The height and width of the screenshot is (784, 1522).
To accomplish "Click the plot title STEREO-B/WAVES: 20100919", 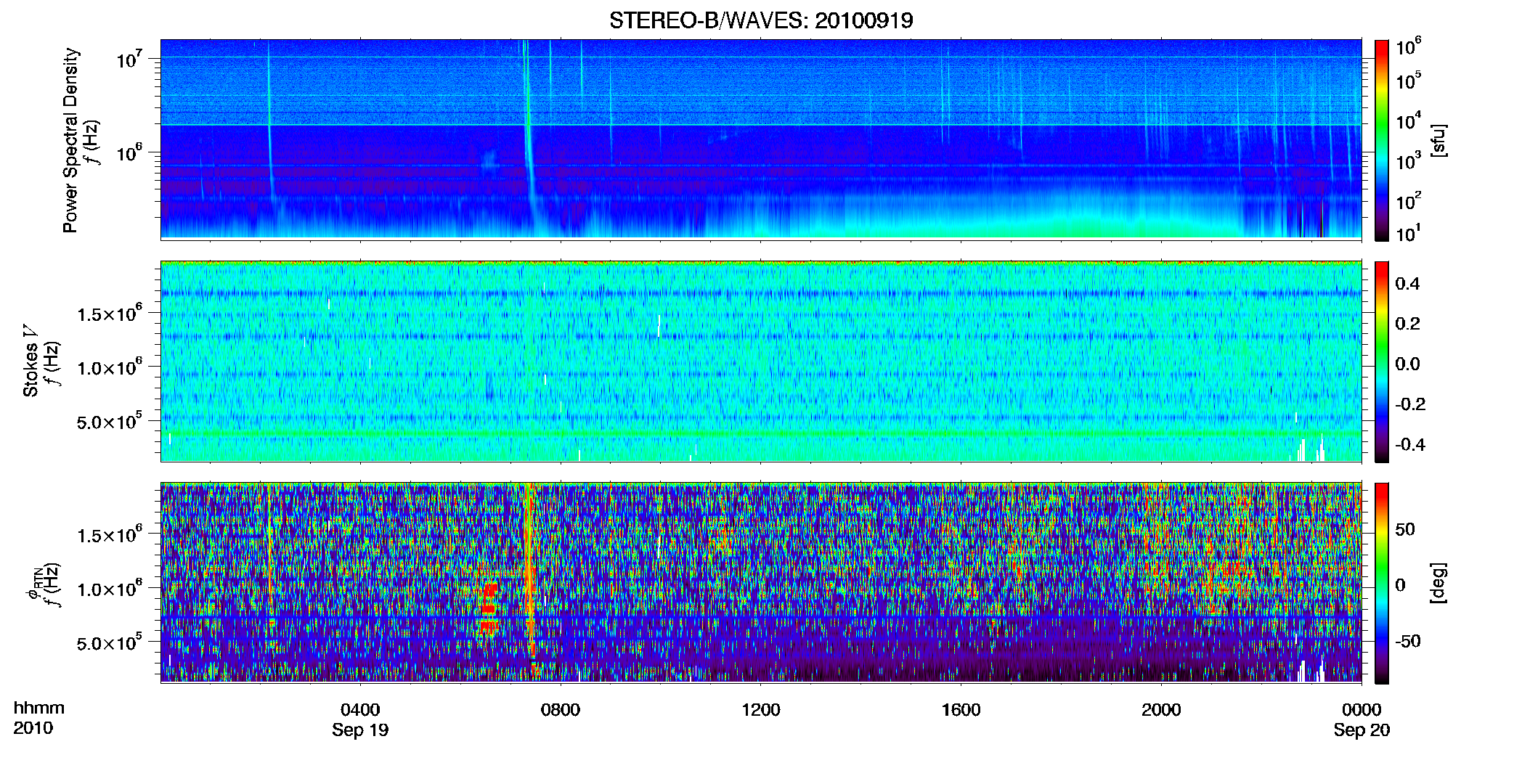I will tap(760, 20).
